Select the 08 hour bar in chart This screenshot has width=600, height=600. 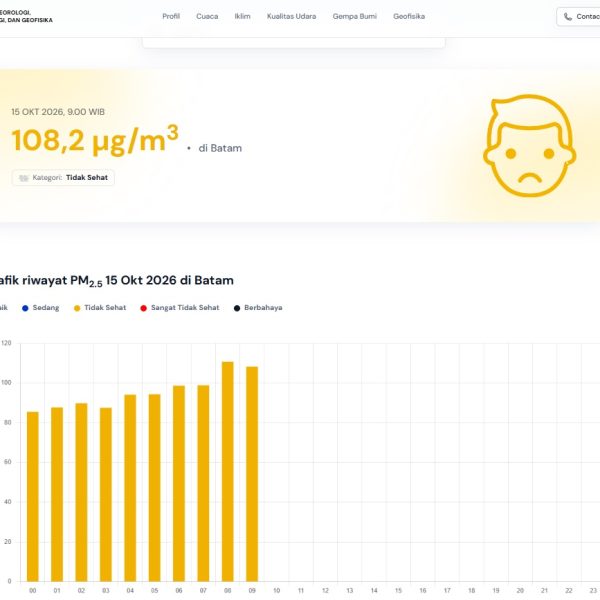(228, 471)
